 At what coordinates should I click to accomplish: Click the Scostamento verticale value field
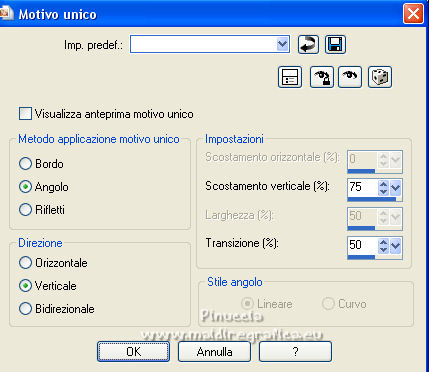pos(363,187)
